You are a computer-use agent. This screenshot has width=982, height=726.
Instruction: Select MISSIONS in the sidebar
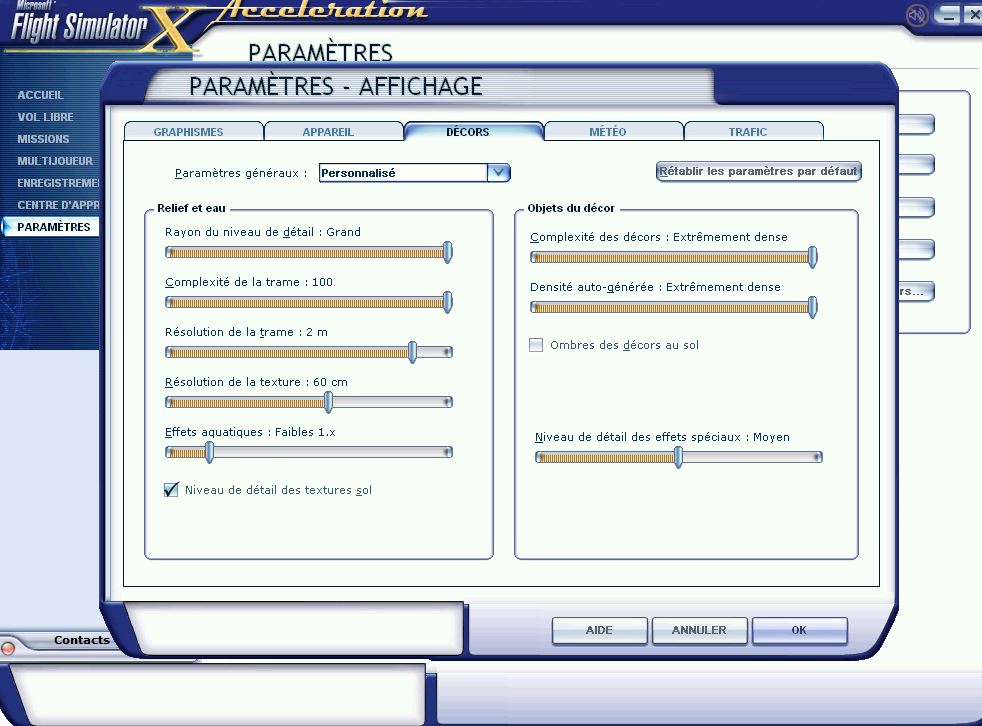click(x=43, y=139)
